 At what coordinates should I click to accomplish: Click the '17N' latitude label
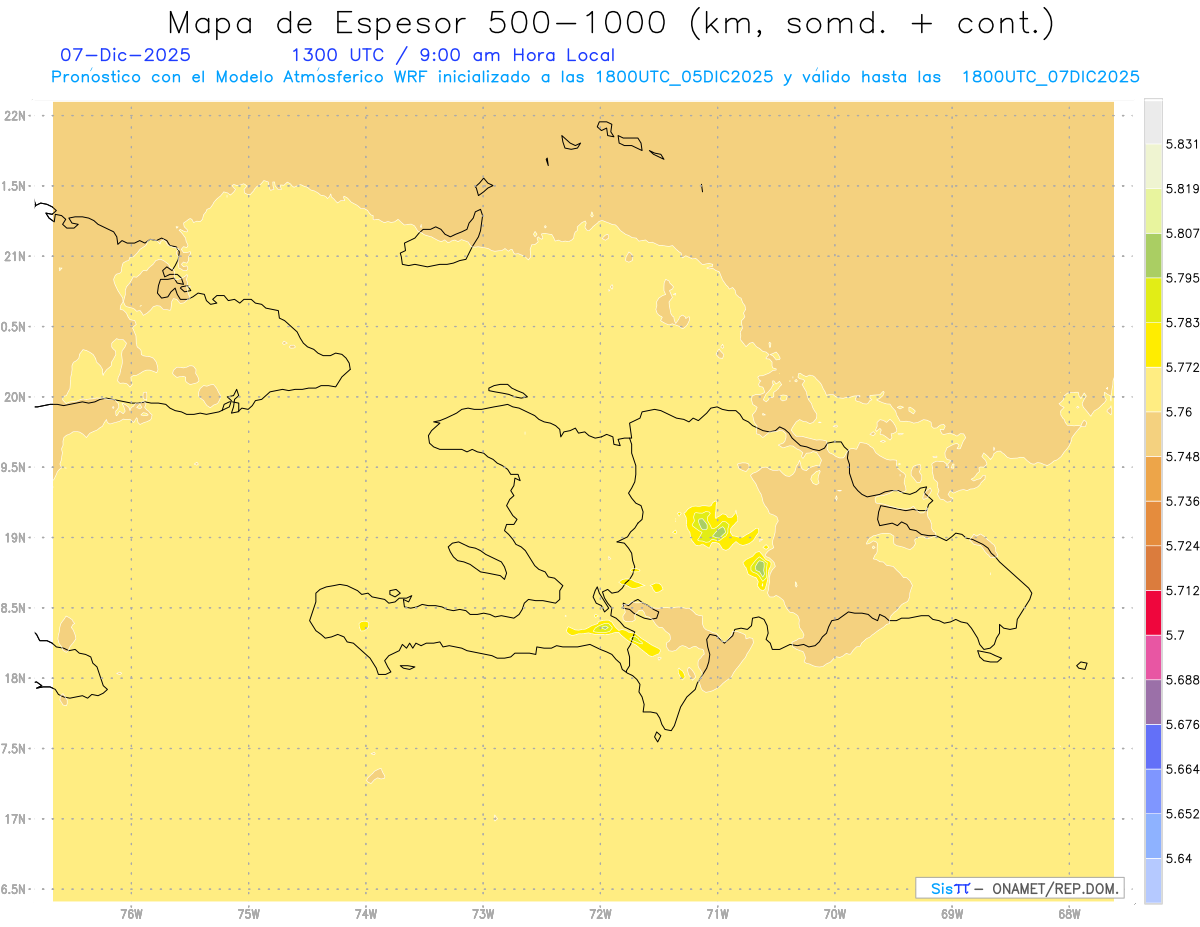(16, 819)
